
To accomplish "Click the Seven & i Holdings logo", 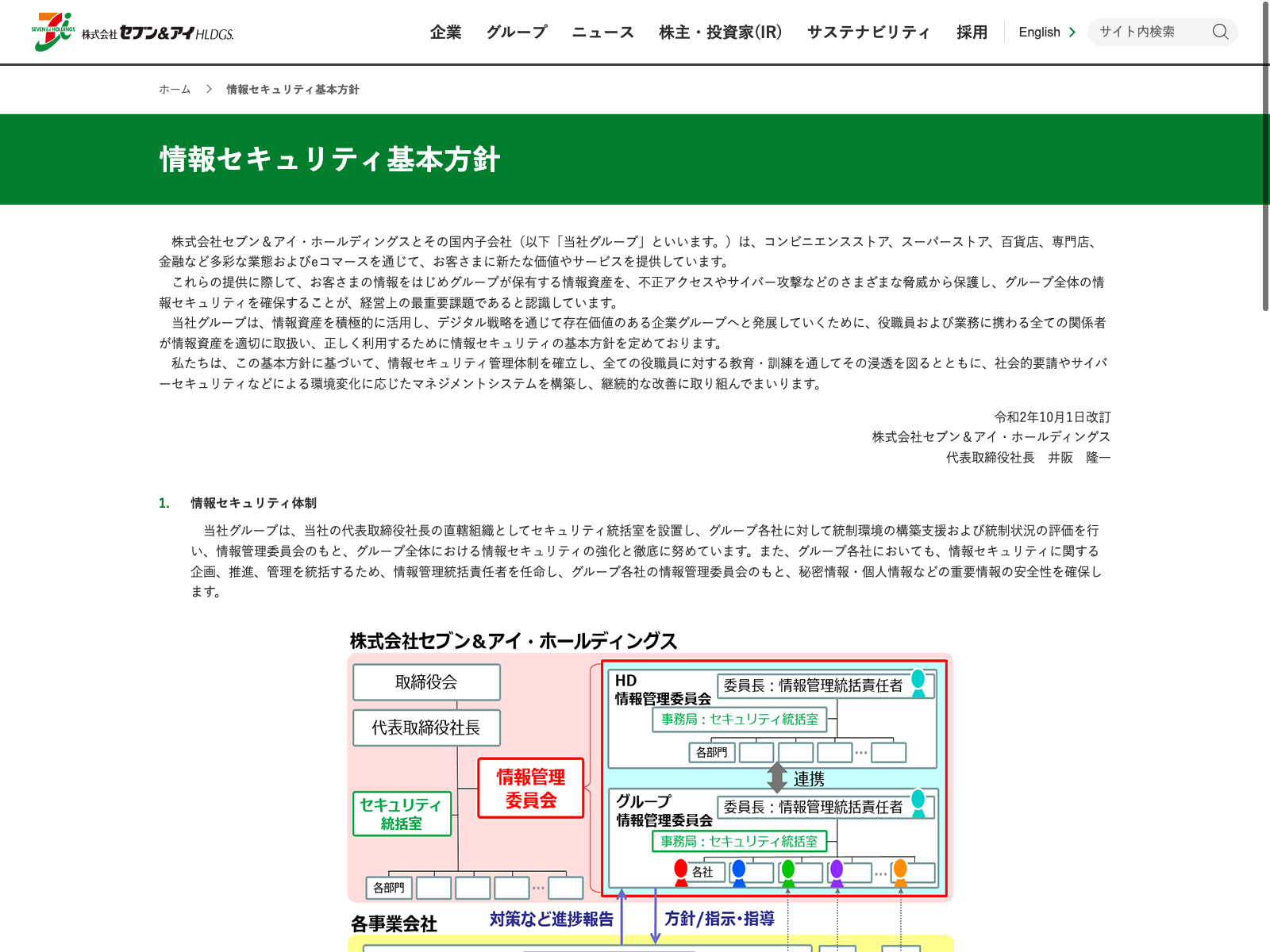I will pyautogui.click(x=133, y=32).
